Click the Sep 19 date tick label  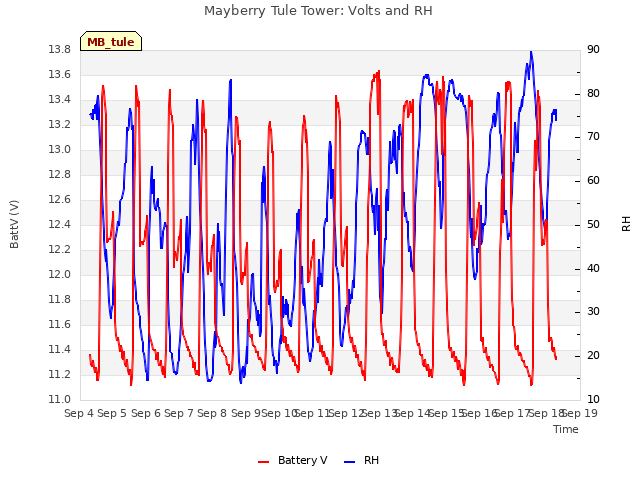pyautogui.click(x=580, y=413)
